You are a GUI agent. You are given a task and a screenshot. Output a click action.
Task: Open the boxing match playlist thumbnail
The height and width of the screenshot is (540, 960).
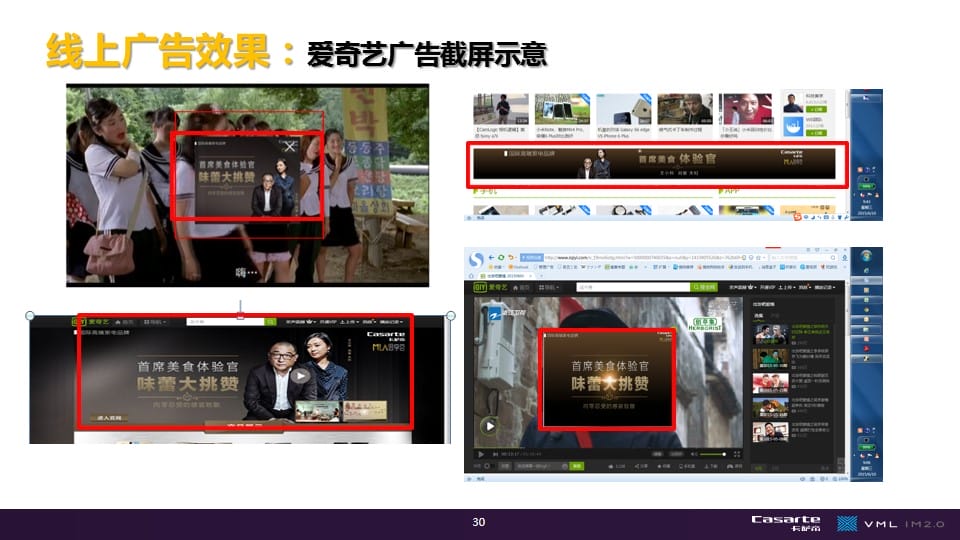770,335
